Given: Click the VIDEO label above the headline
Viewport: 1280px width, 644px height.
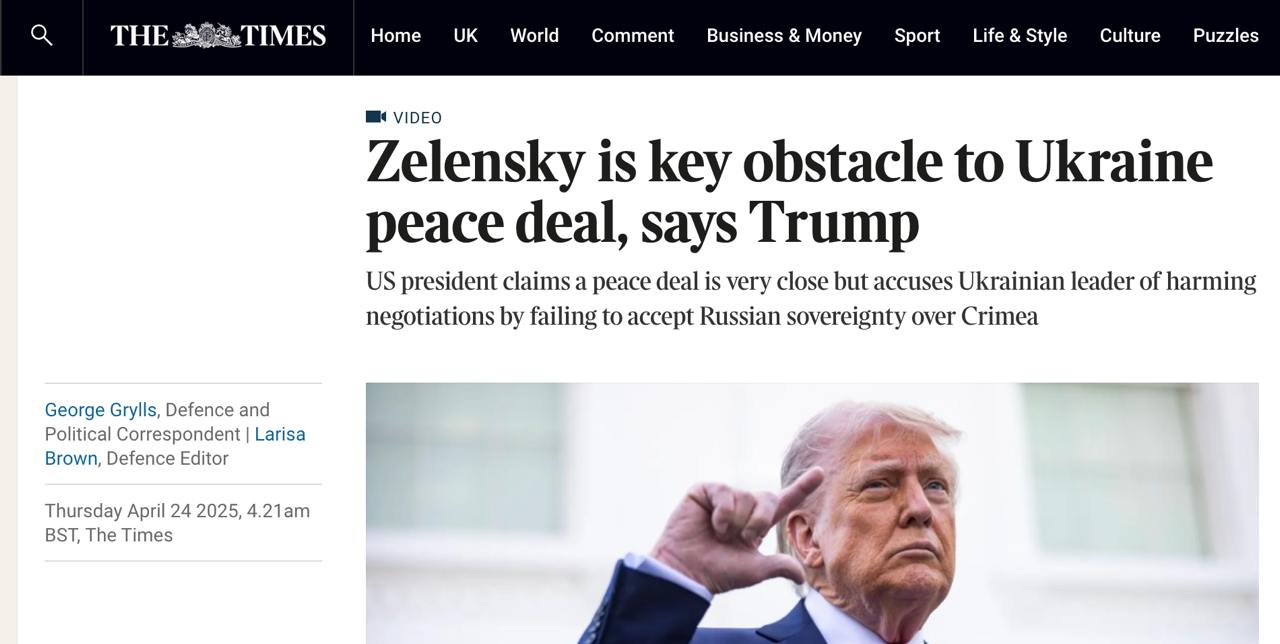Looking at the screenshot, I should click(x=417, y=118).
